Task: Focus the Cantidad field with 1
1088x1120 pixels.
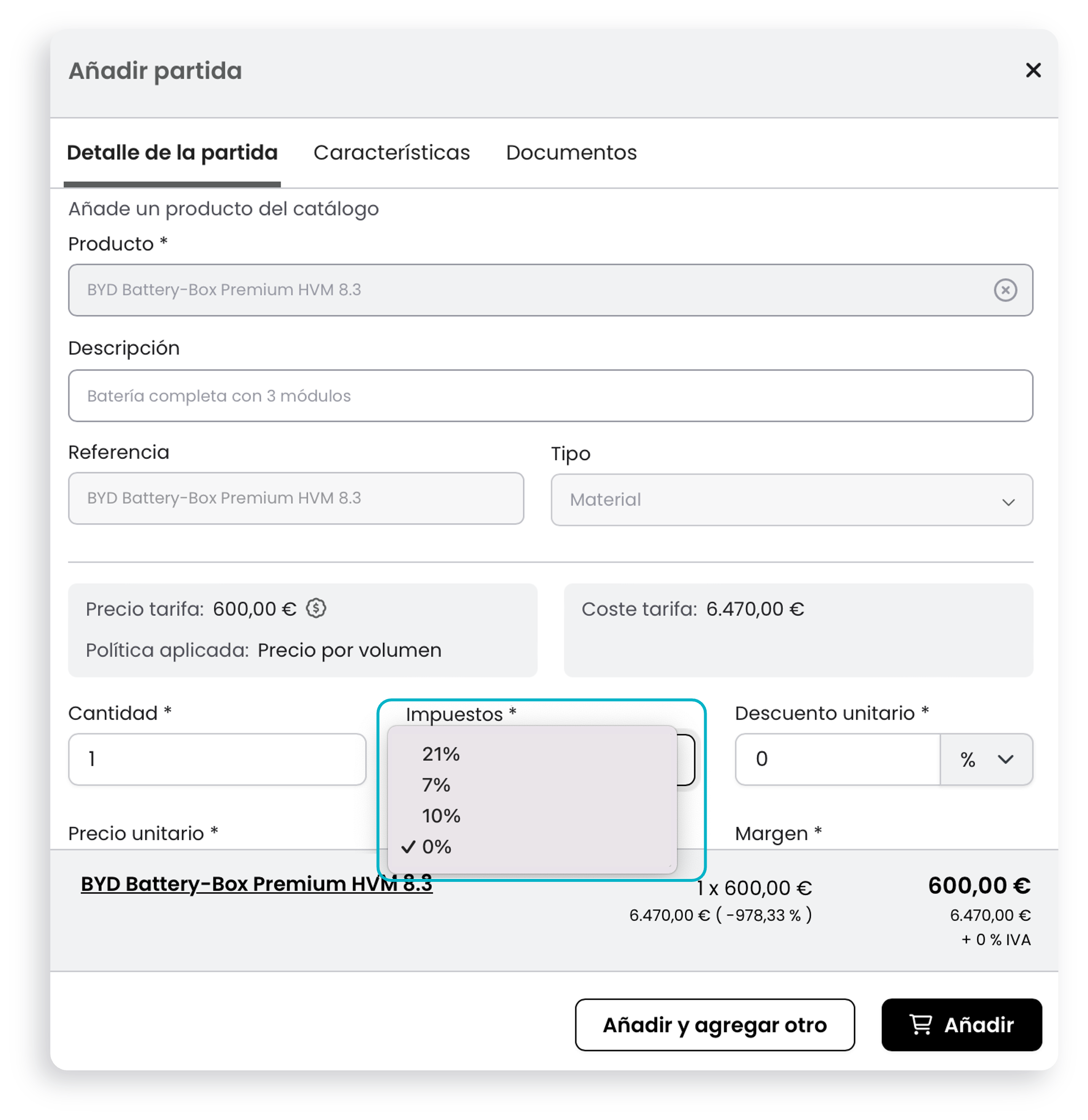Action: pyautogui.click(x=217, y=759)
